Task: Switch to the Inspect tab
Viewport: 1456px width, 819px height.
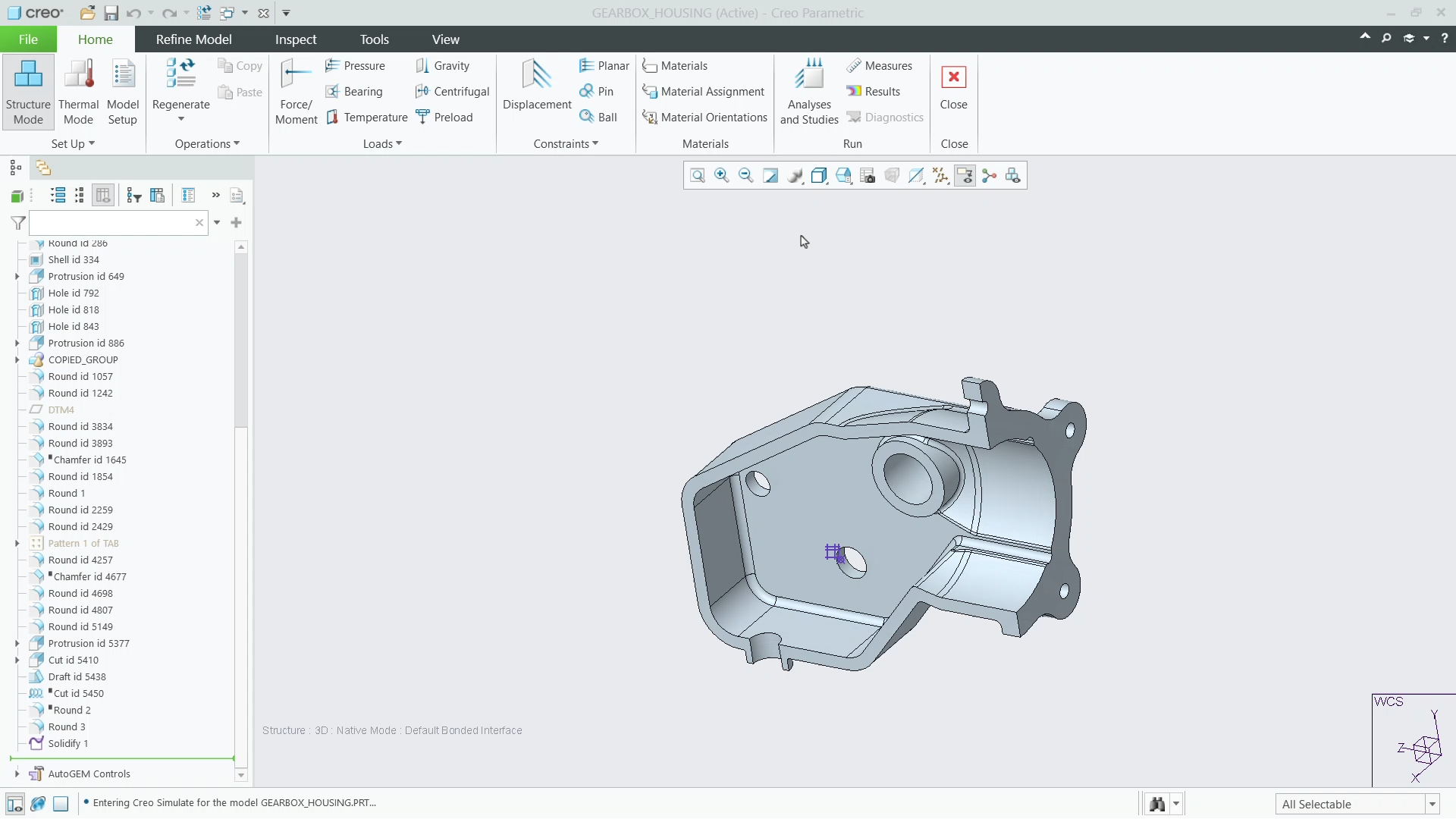Action: (x=296, y=39)
